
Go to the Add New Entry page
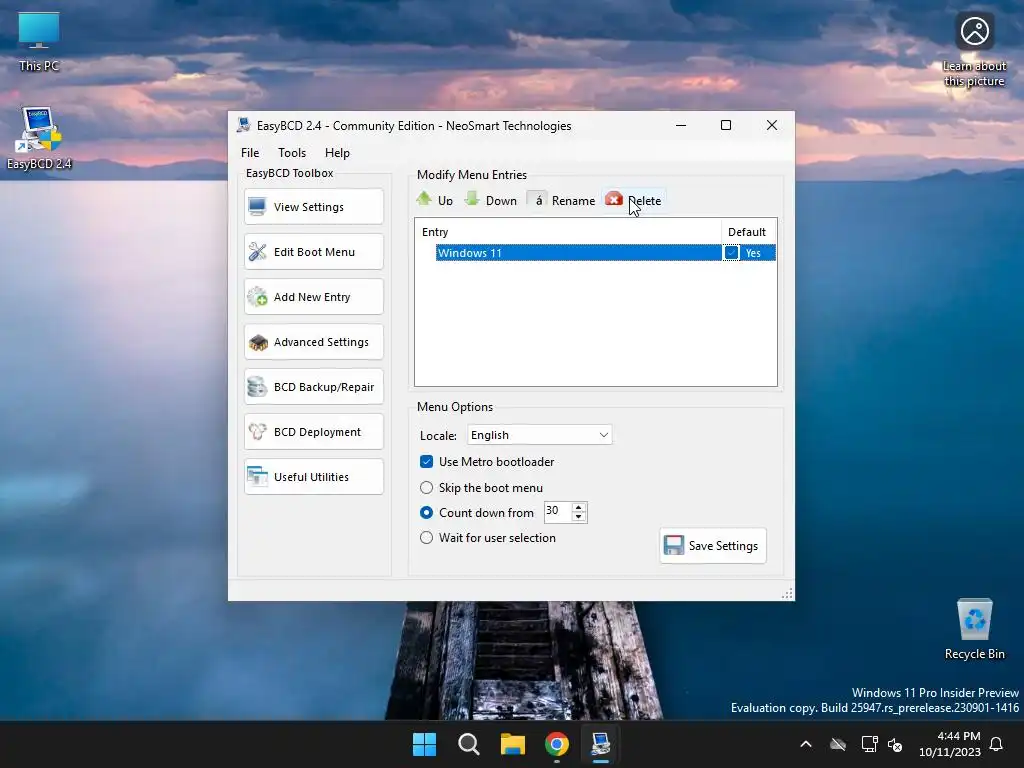tap(313, 297)
